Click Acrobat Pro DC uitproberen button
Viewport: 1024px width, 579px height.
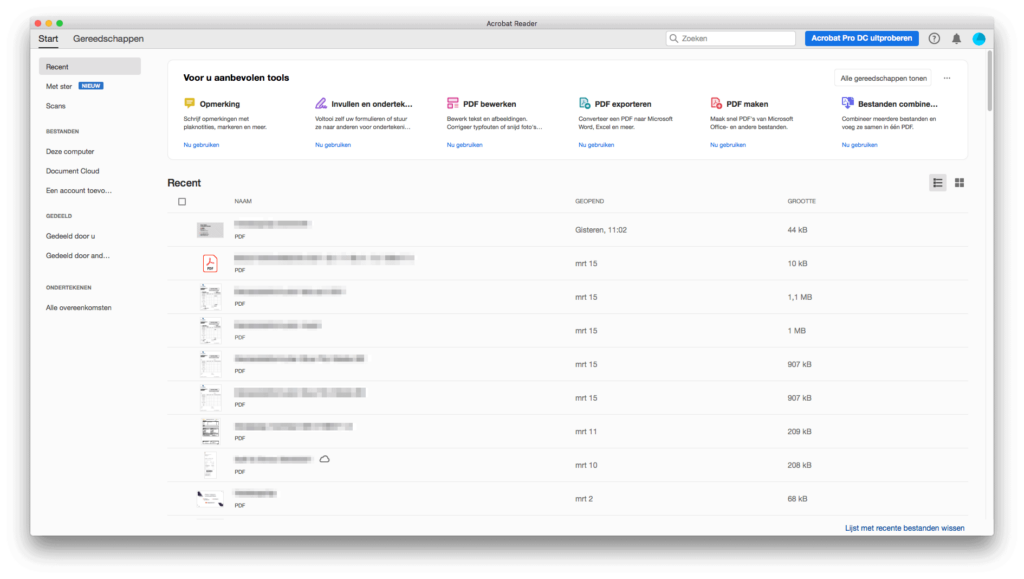point(861,38)
